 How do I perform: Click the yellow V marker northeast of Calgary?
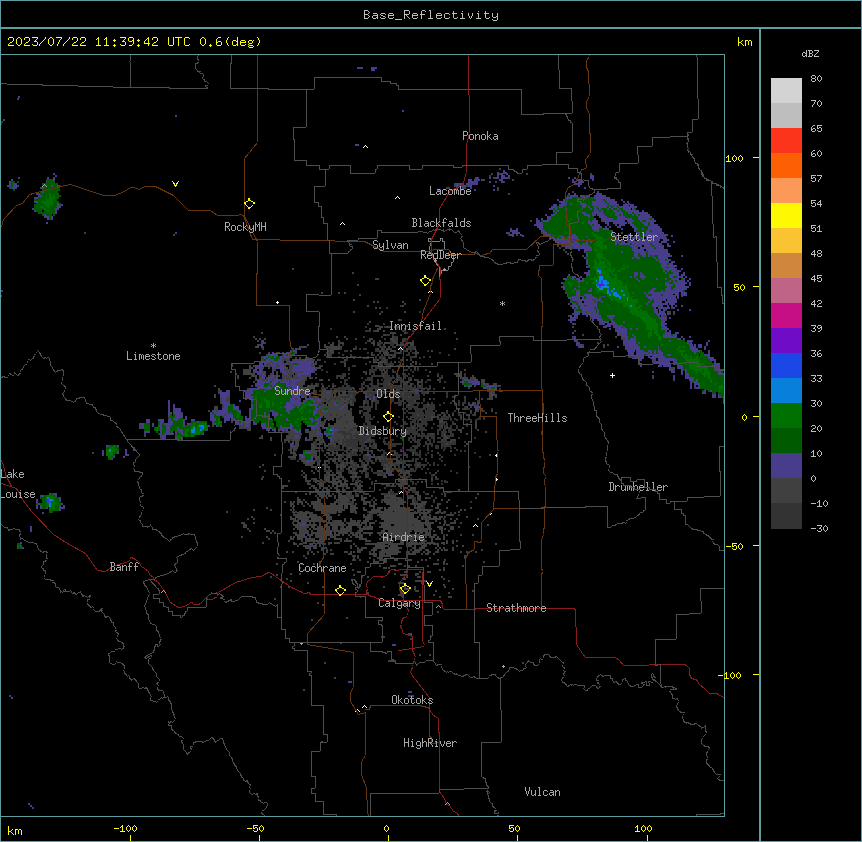(429, 584)
